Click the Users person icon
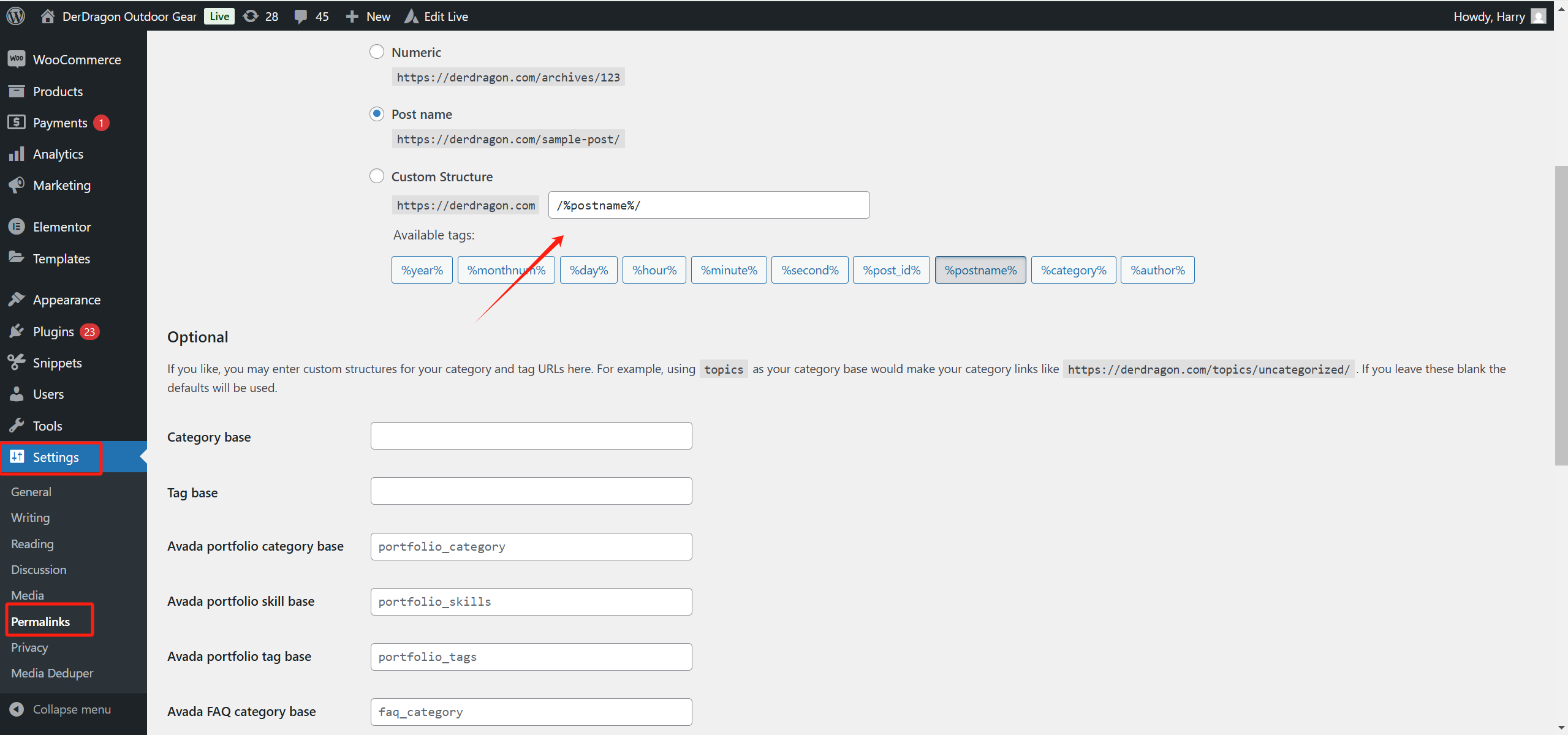Image resolution: width=1568 pixels, height=735 pixels. (17, 394)
